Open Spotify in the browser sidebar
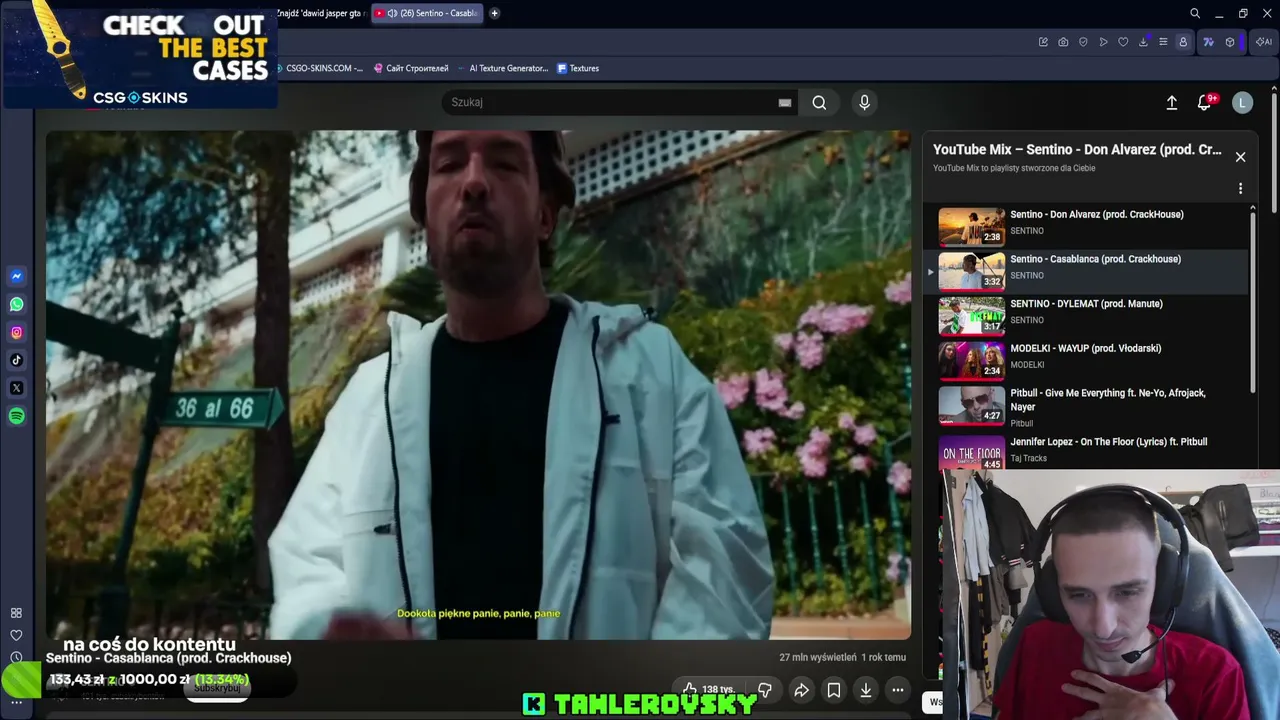The height and width of the screenshot is (720, 1280). pyautogui.click(x=17, y=416)
